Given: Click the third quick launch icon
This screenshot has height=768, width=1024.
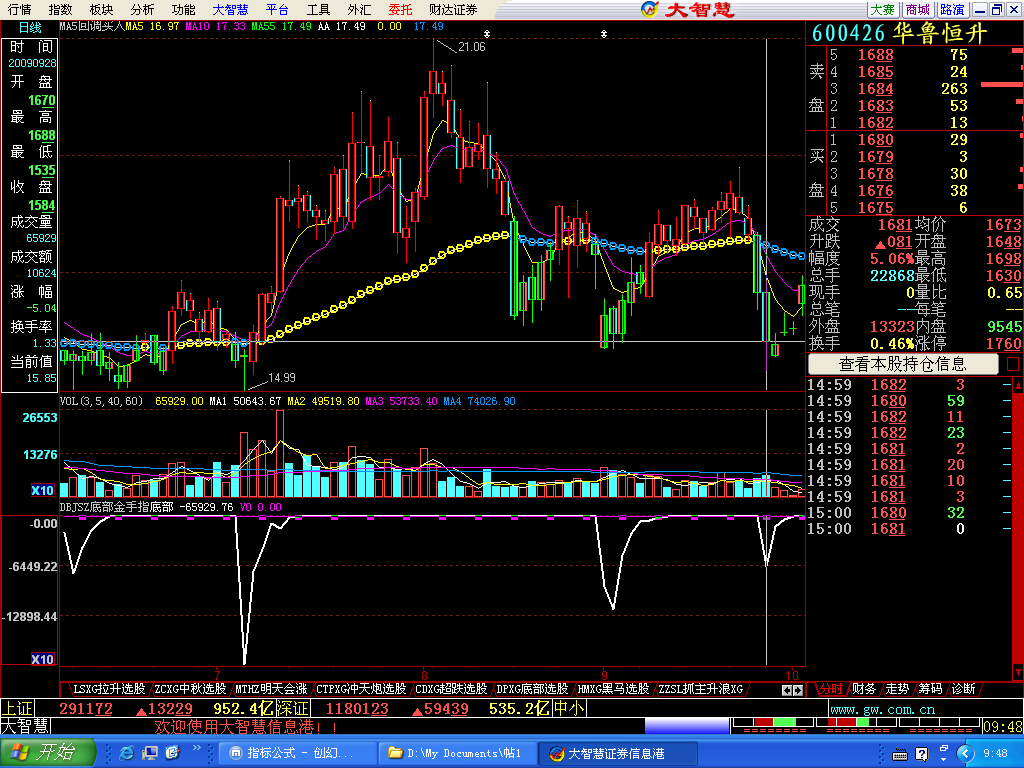Looking at the screenshot, I should click(172, 754).
